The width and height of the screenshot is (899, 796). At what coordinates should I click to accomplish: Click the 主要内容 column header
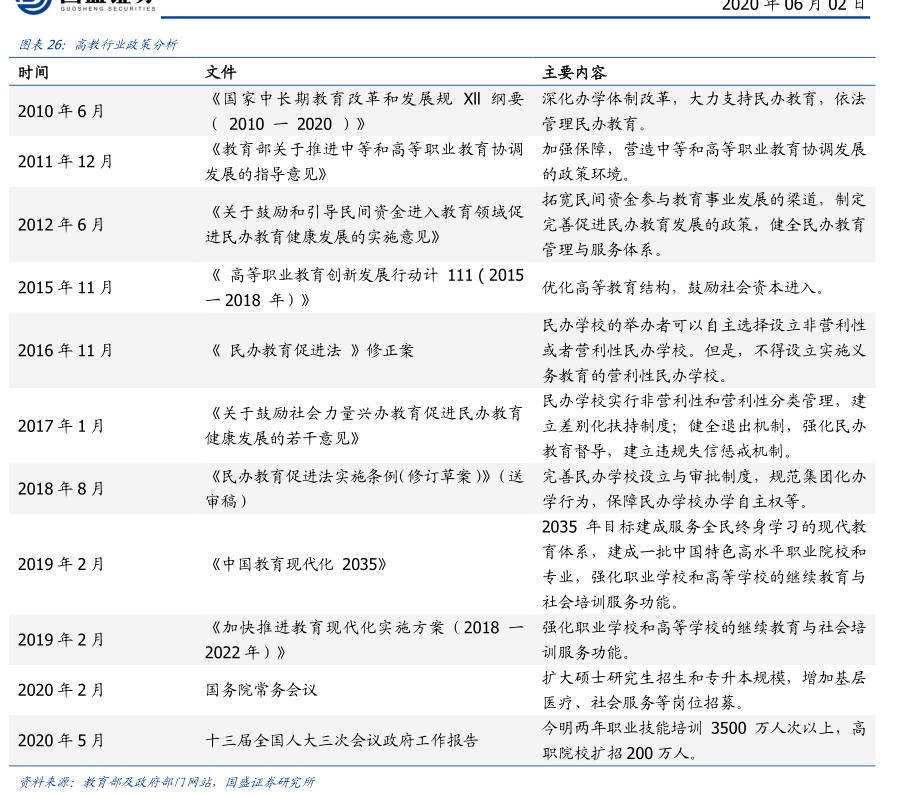tap(574, 73)
